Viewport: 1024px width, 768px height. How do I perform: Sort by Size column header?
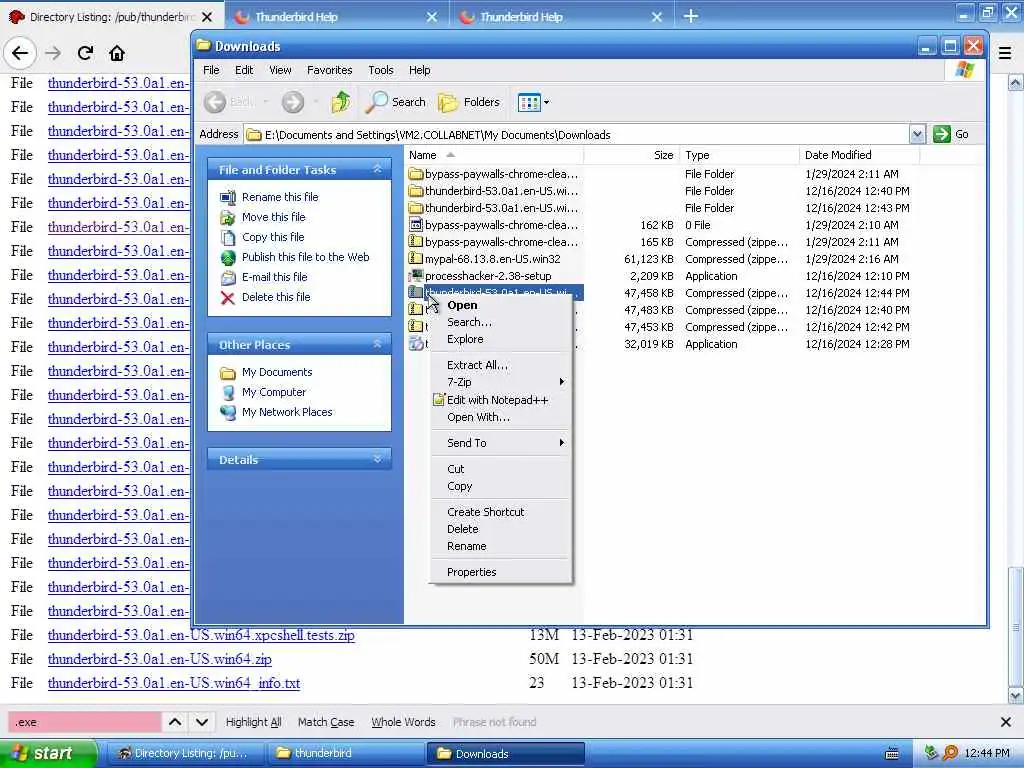pos(632,155)
